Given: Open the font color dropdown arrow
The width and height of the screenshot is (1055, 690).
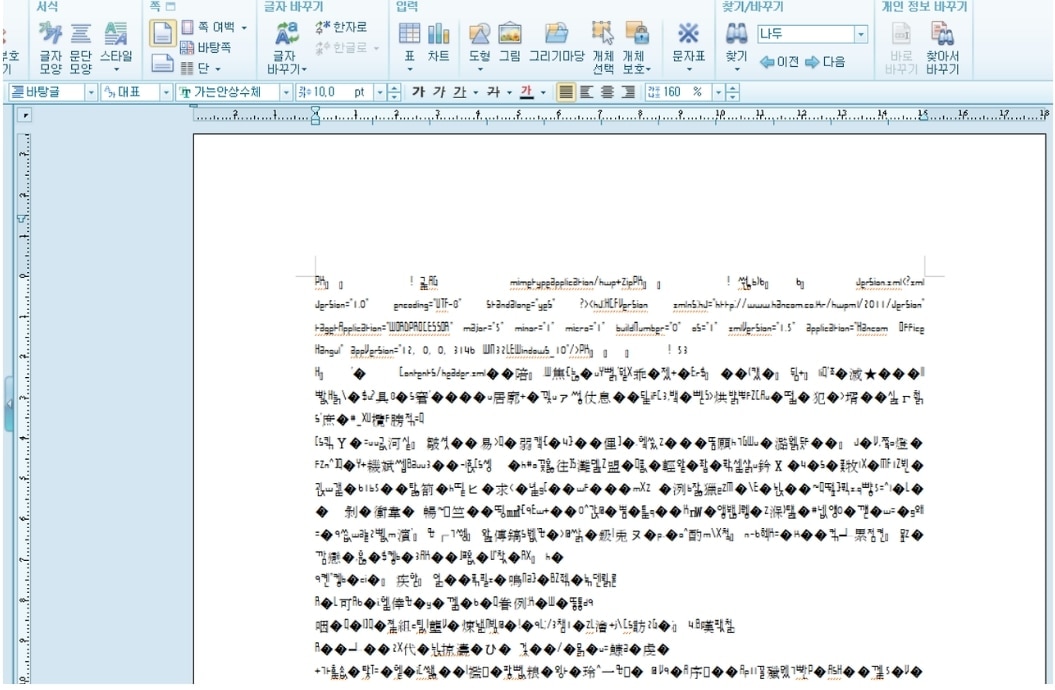Looking at the screenshot, I should point(543,92).
